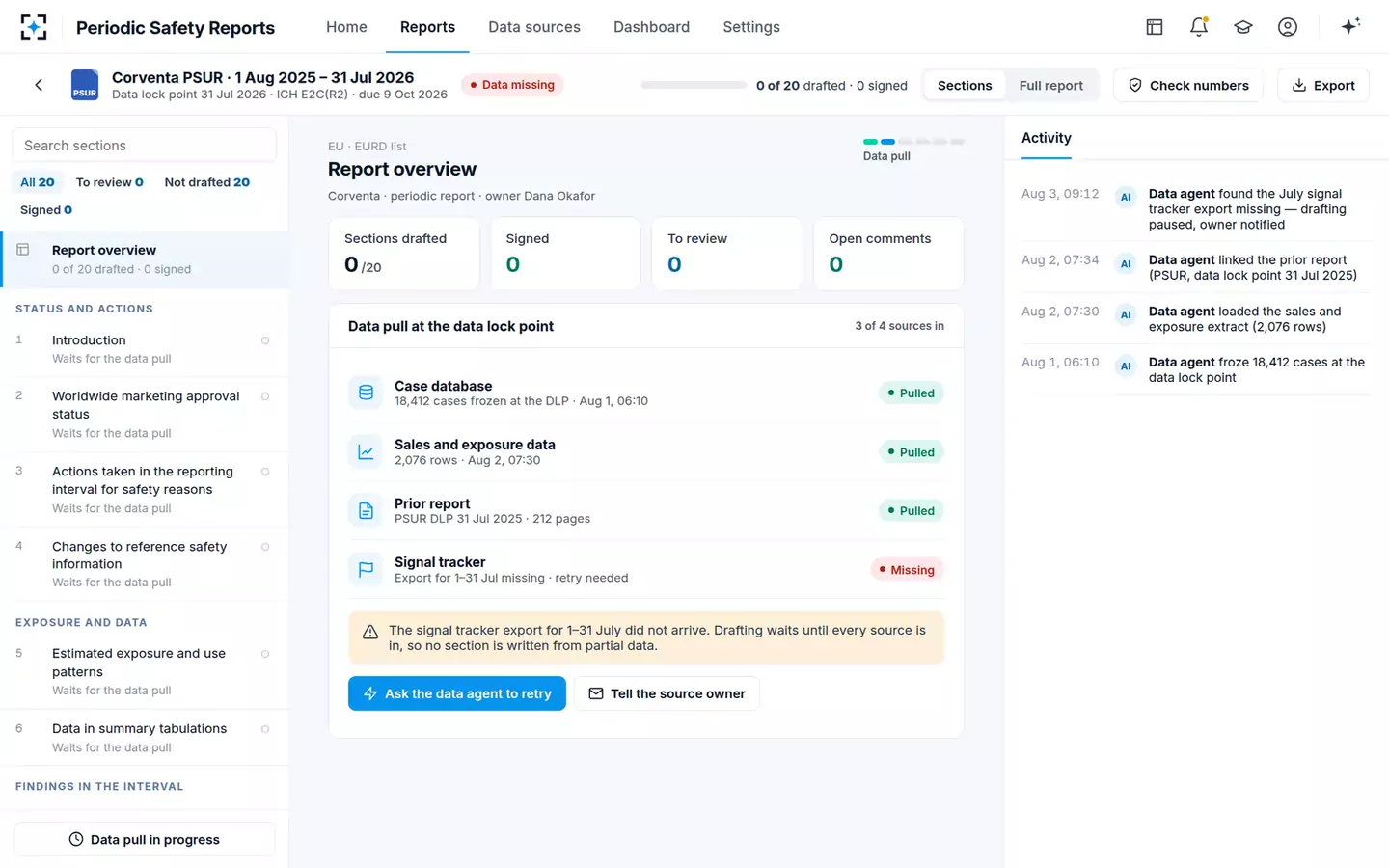
Task: Click the Report overview table icon in sidebar
Action: [23, 250]
